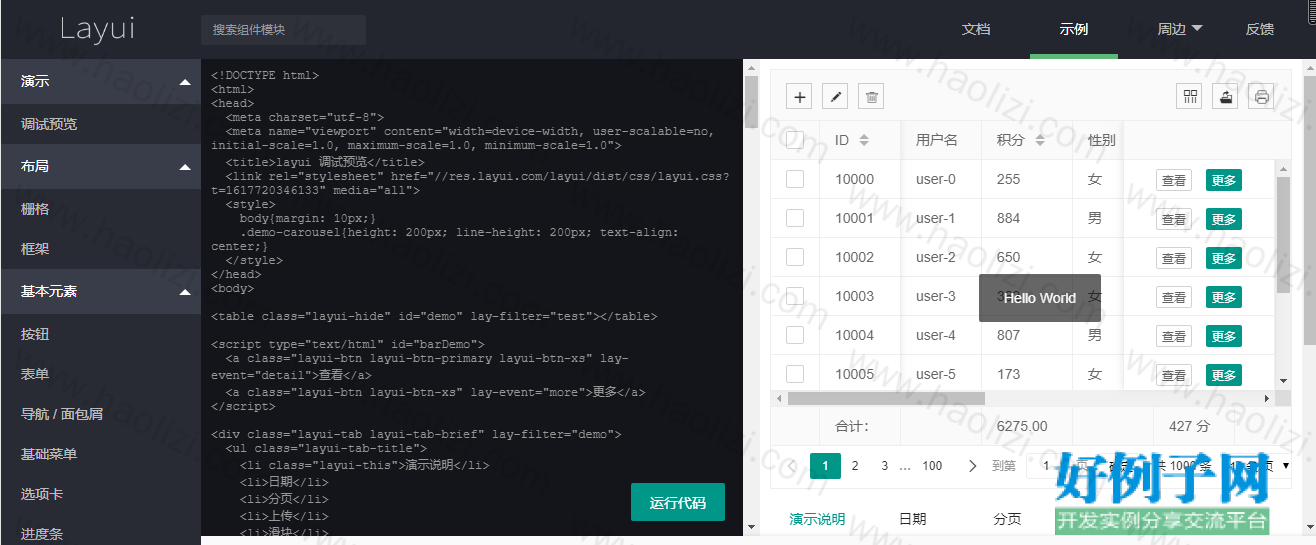The image size is (1316, 545).
Task: Toggle the select-all checkbox in table header
Action: click(x=795, y=140)
